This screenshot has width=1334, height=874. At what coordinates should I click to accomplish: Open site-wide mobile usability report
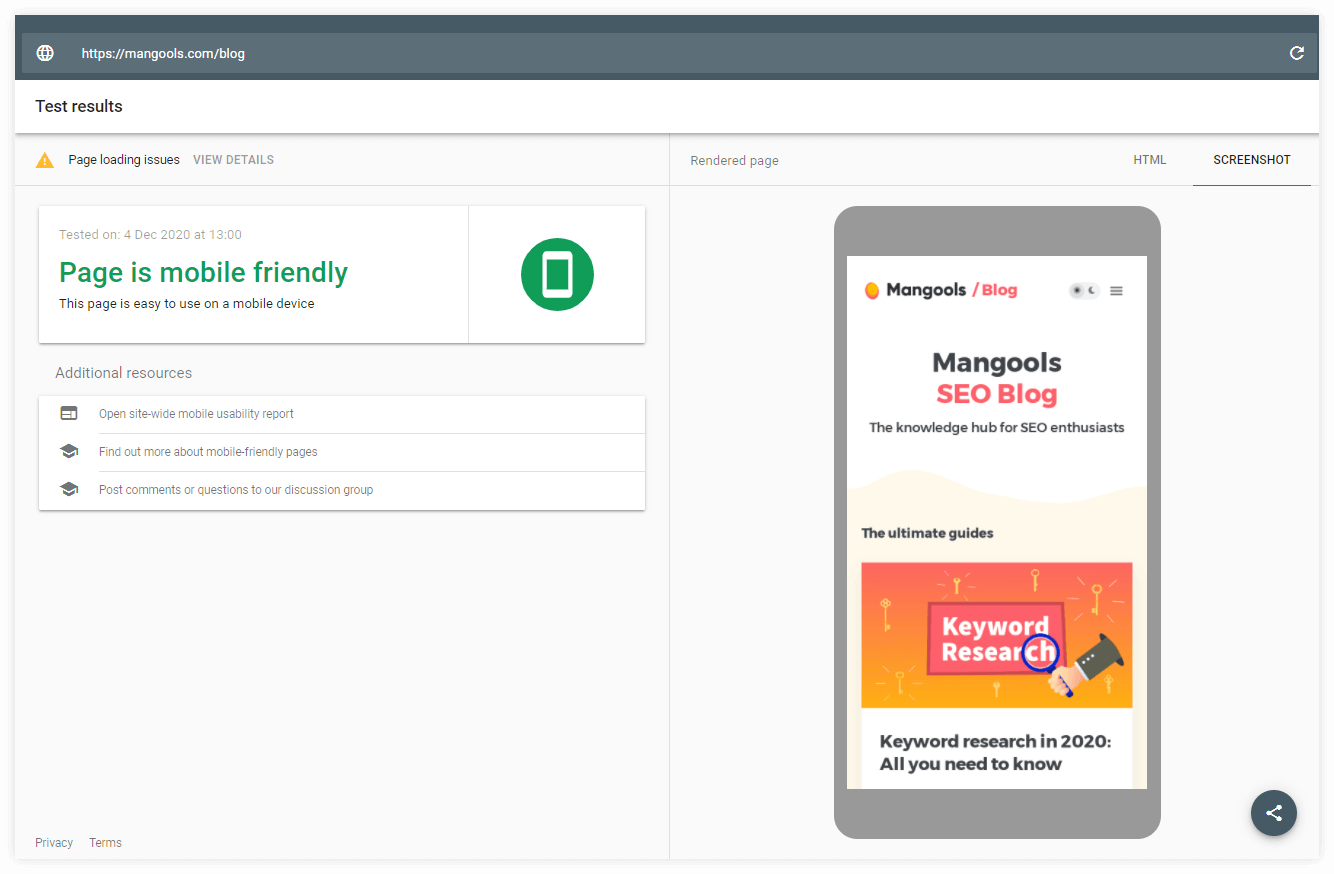196,414
